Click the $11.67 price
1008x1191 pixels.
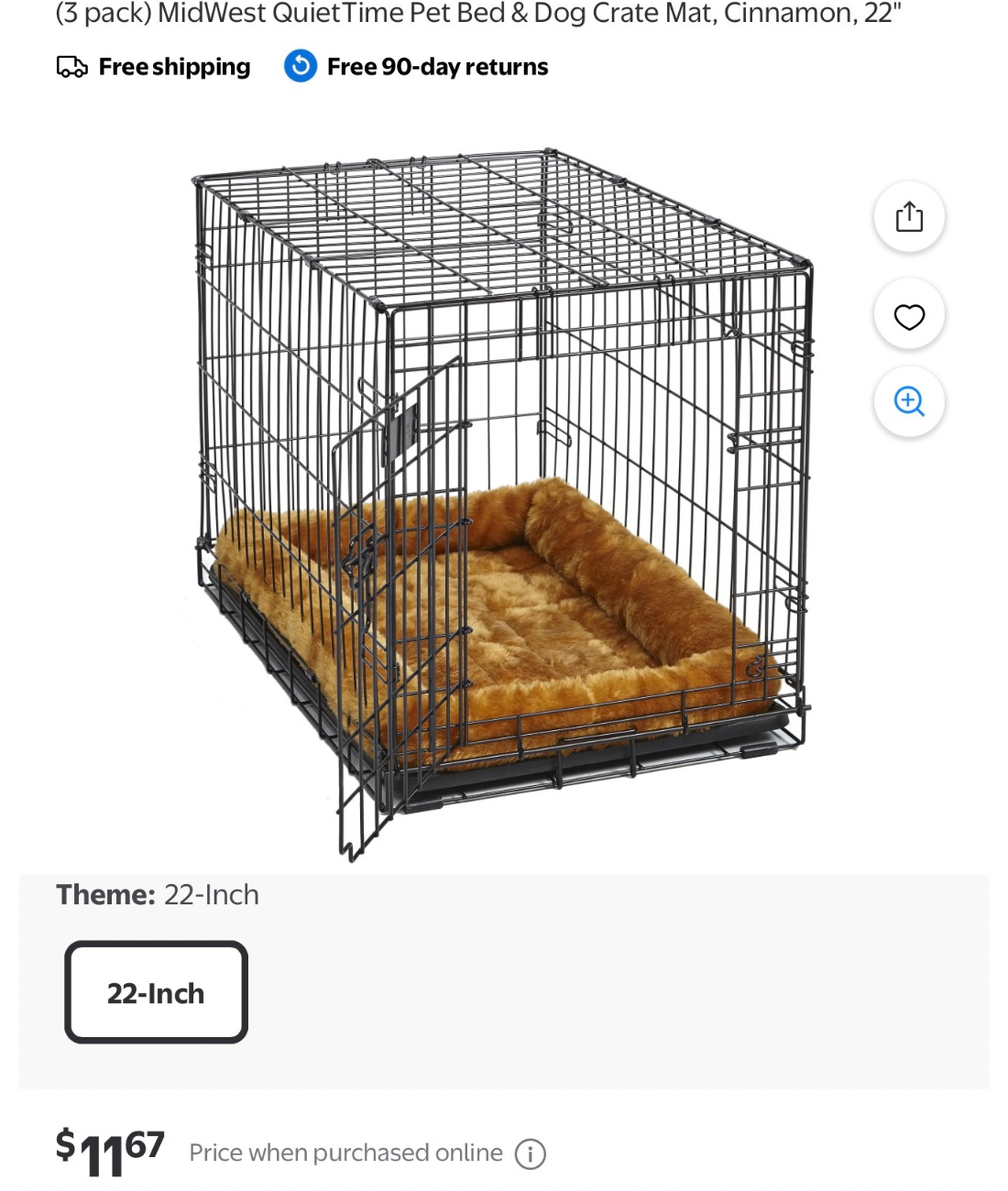110,1153
